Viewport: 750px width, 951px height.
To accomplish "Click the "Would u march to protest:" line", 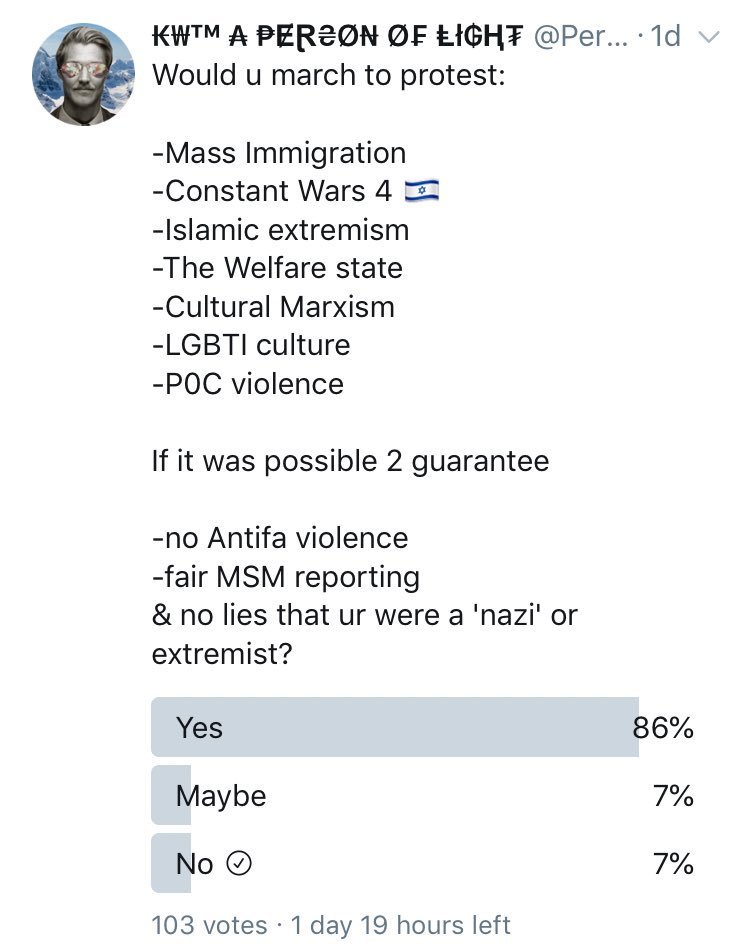I will (x=329, y=76).
